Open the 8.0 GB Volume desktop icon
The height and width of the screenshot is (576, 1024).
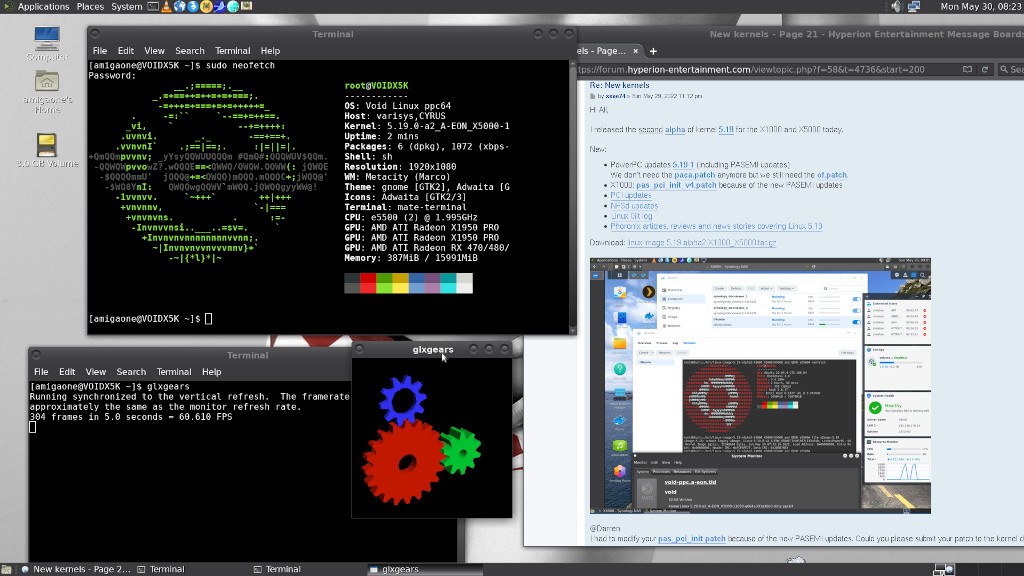coord(47,150)
